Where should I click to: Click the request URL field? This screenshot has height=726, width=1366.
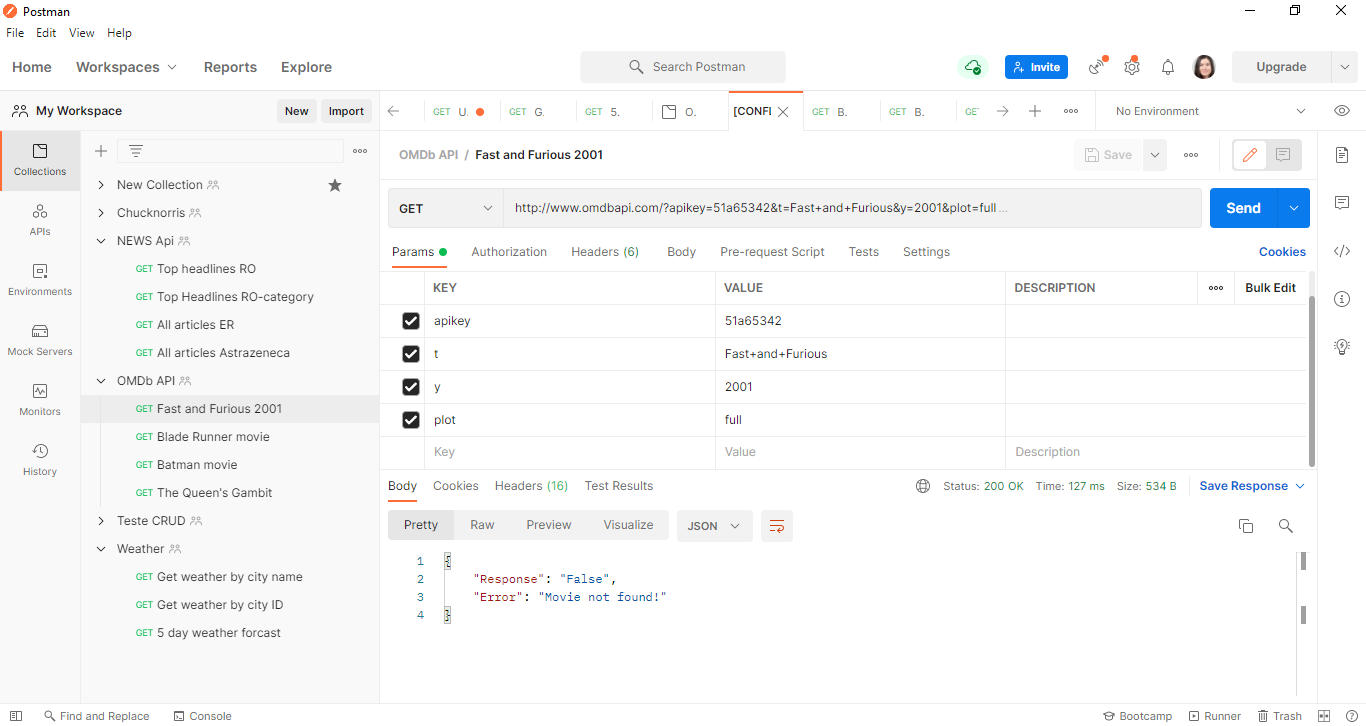[852, 208]
